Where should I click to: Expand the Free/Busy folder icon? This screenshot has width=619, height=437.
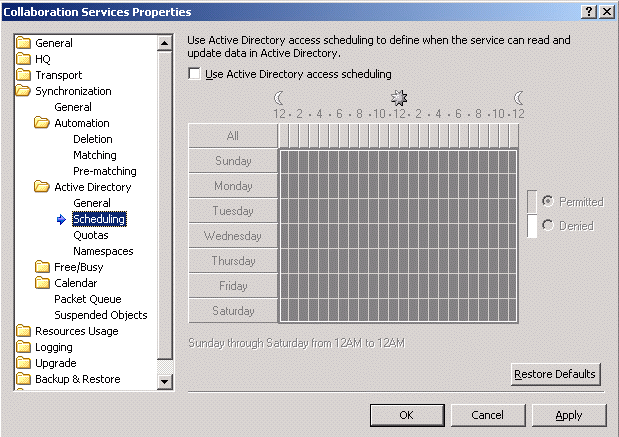pos(42,267)
